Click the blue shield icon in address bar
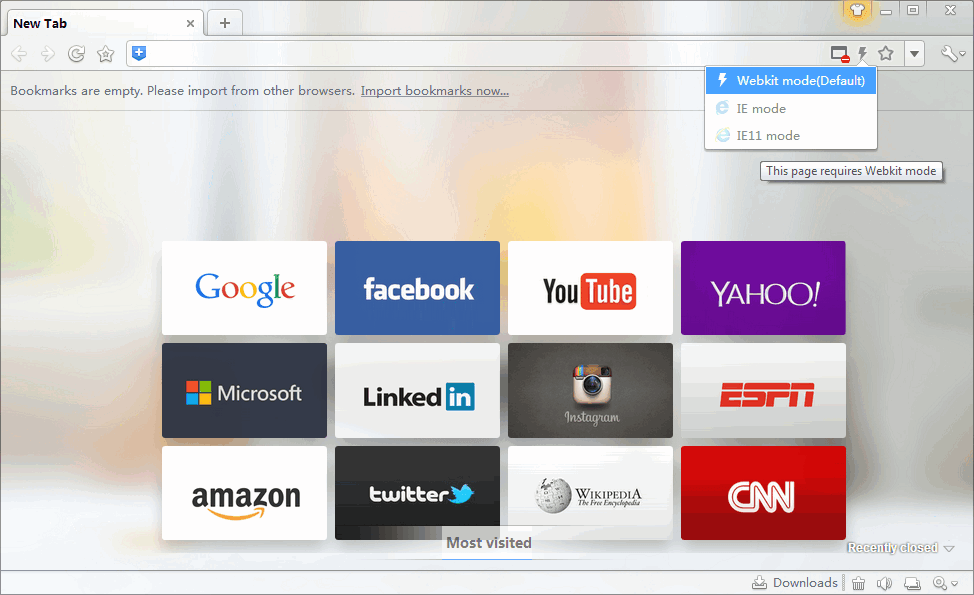This screenshot has width=974, height=595. [x=139, y=53]
